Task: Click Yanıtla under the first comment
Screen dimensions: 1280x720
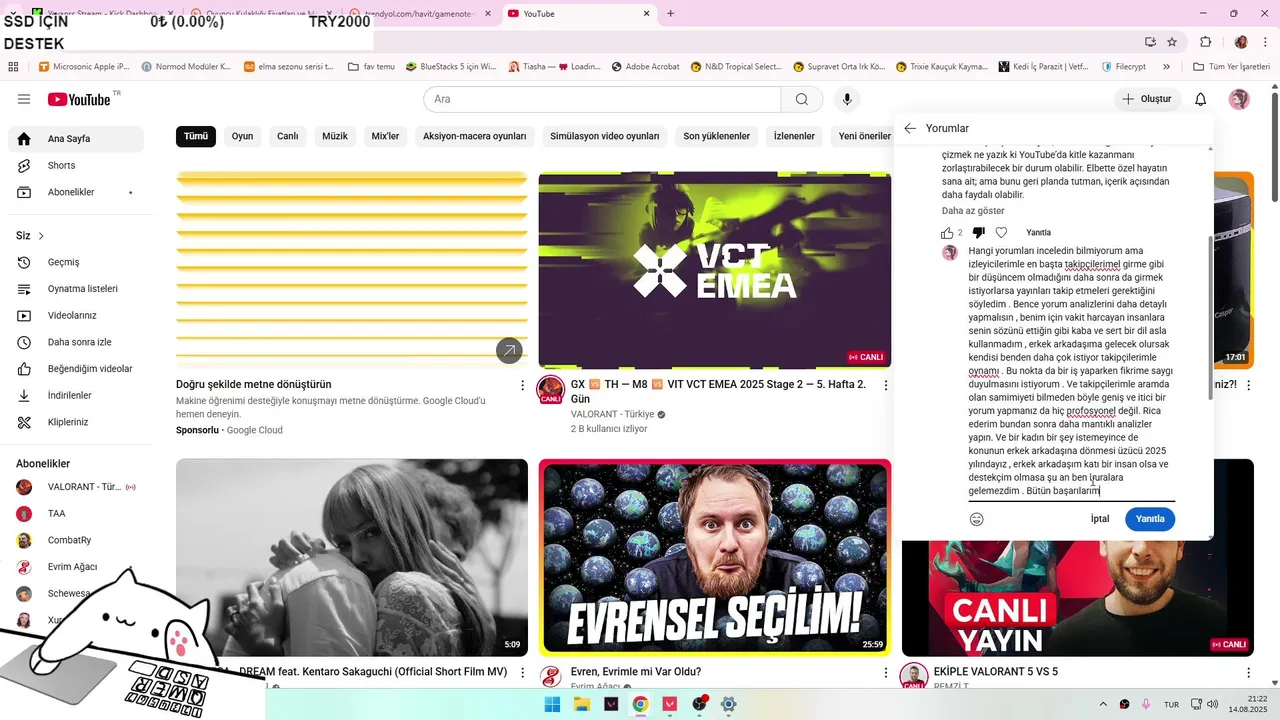Action: tap(1038, 233)
